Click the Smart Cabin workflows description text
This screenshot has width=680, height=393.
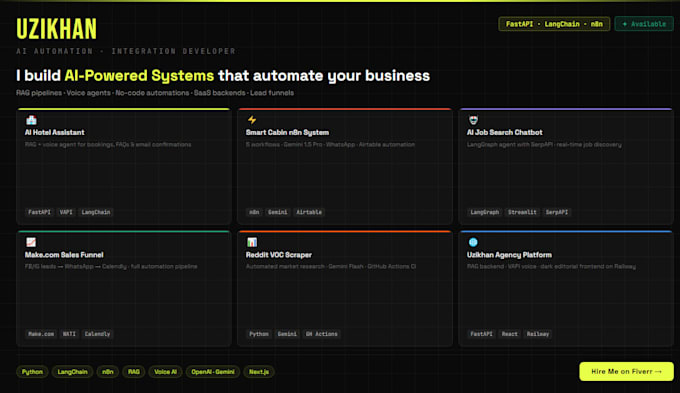pyautogui.click(x=330, y=144)
